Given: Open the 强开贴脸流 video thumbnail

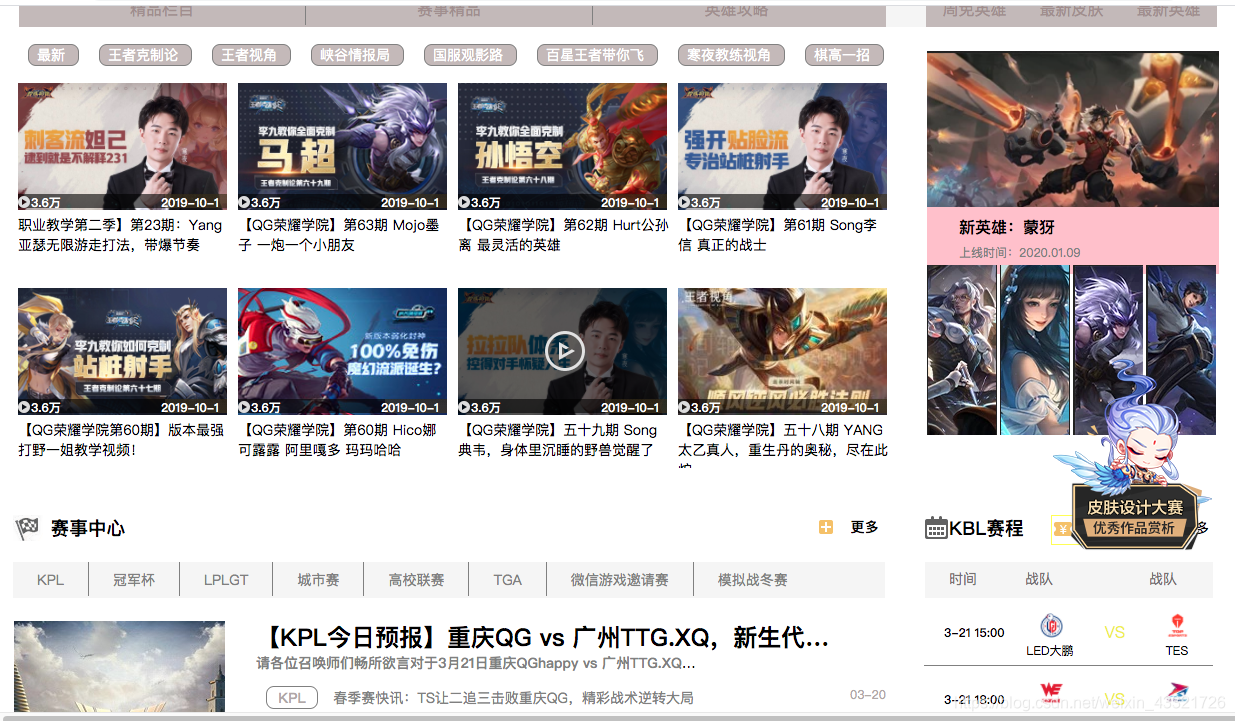Looking at the screenshot, I should click(782, 146).
